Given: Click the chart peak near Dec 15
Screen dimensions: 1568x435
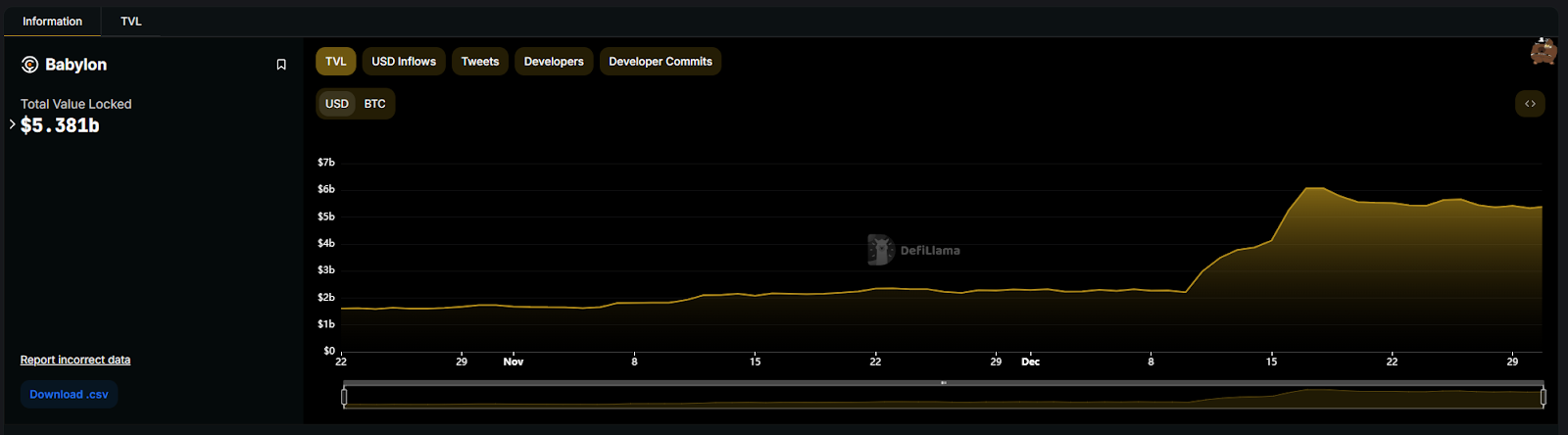Looking at the screenshot, I should [x=1314, y=188].
